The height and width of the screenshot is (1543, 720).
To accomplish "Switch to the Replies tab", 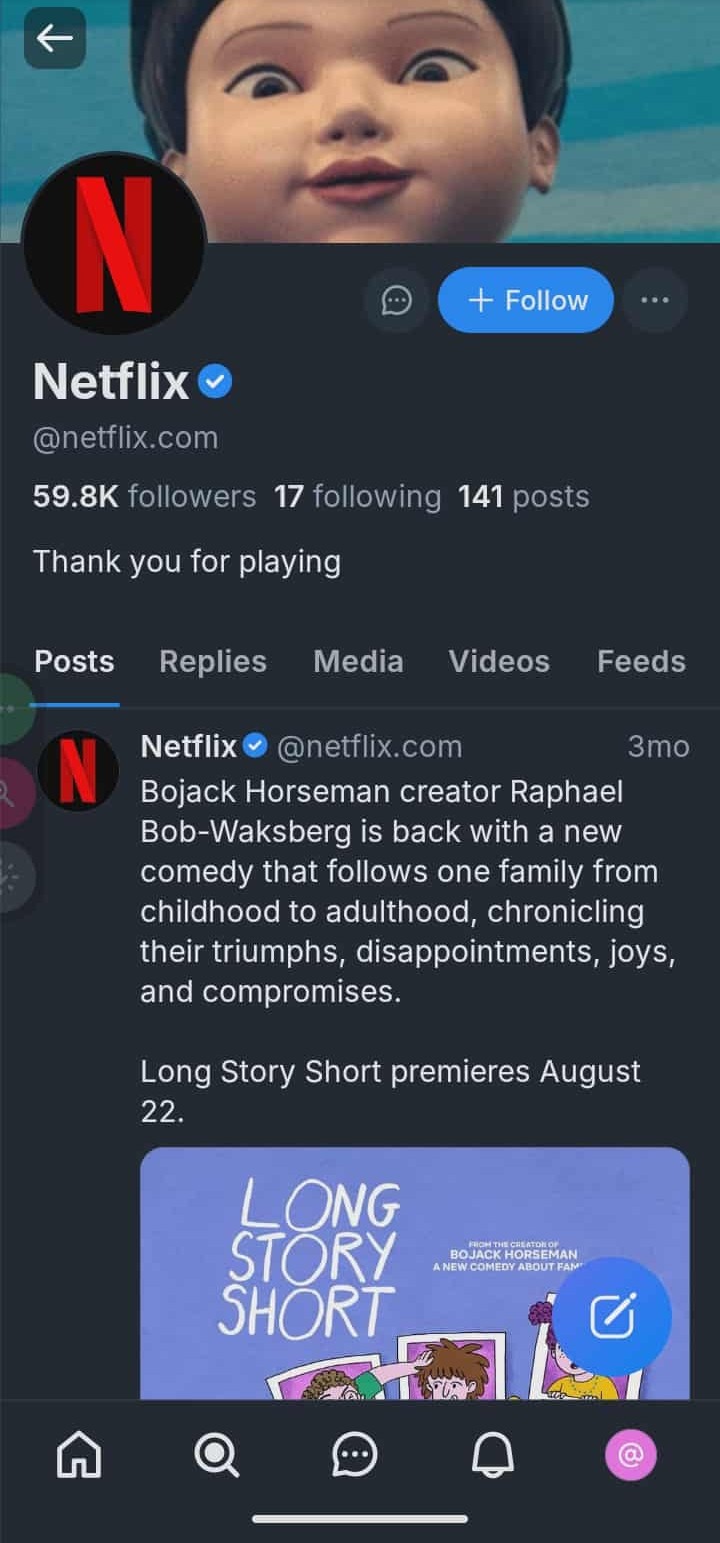I will click(213, 661).
